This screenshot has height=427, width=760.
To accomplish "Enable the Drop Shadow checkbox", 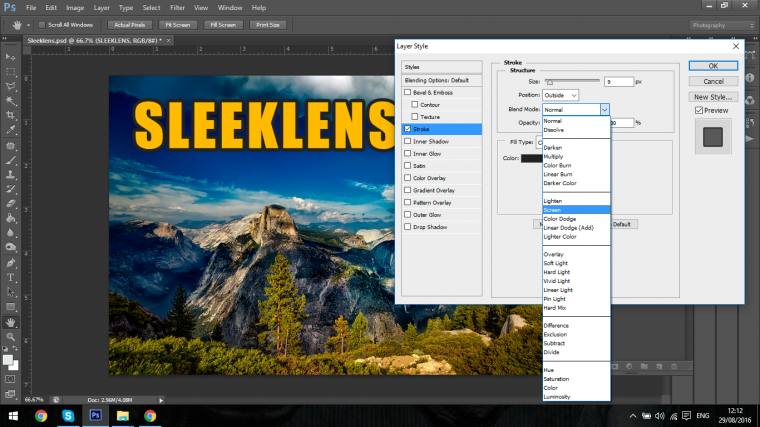I will point(408,226).
